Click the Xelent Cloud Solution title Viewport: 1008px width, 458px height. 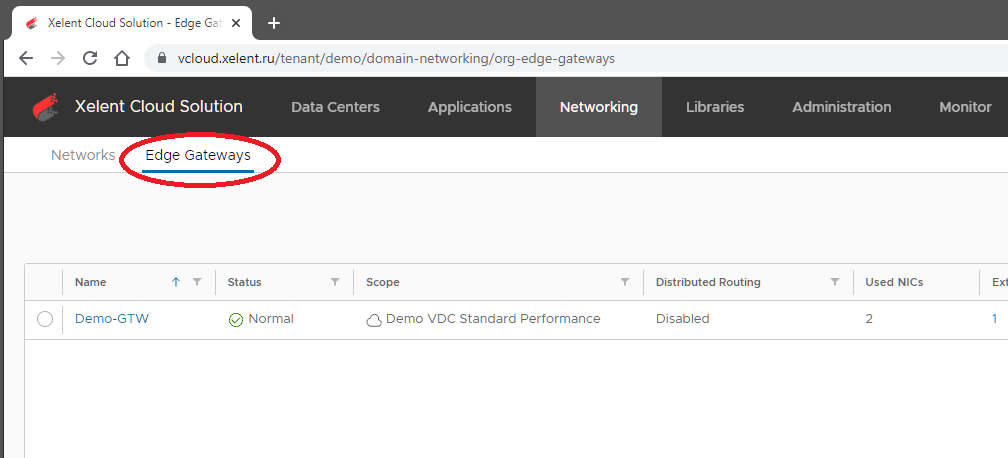point(159,107)
